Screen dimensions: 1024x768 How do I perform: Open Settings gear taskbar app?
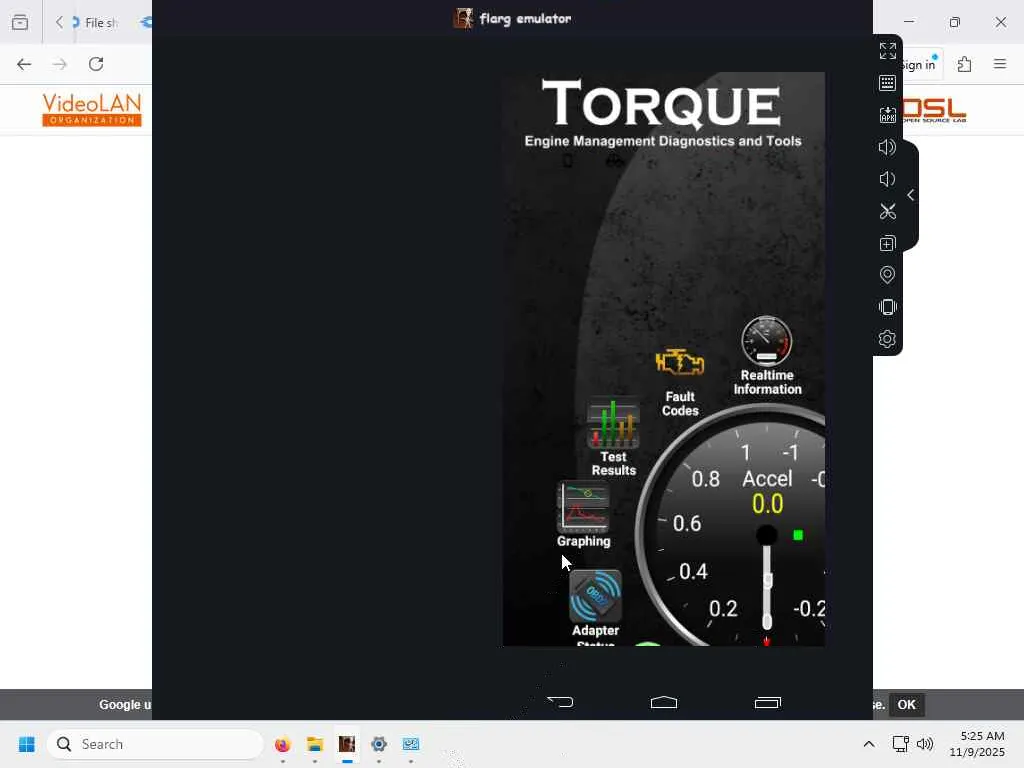(379, 744)
